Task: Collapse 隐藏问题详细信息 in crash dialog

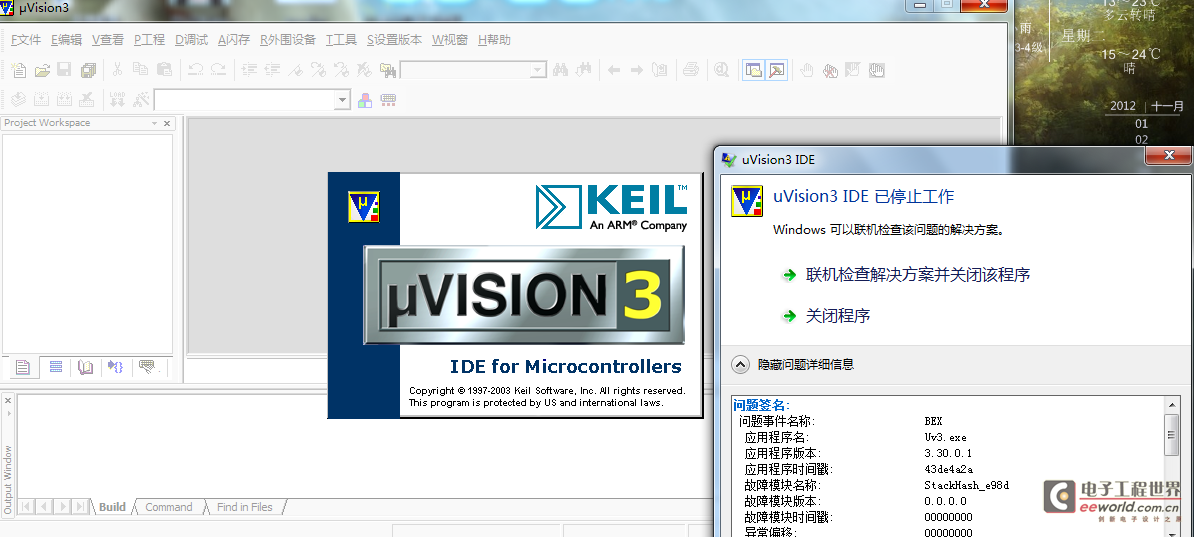Action: 793,364
